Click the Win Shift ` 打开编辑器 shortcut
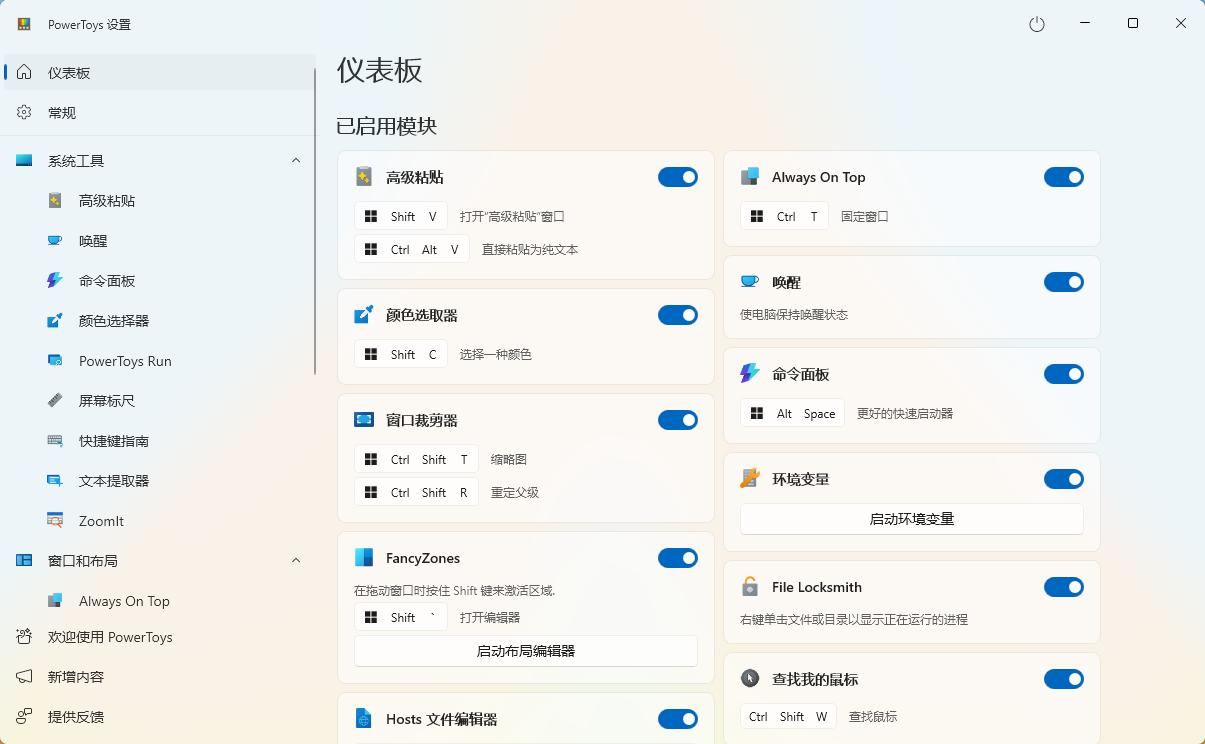Viewport: 1205px width, 744px height. tap(401, 617)
